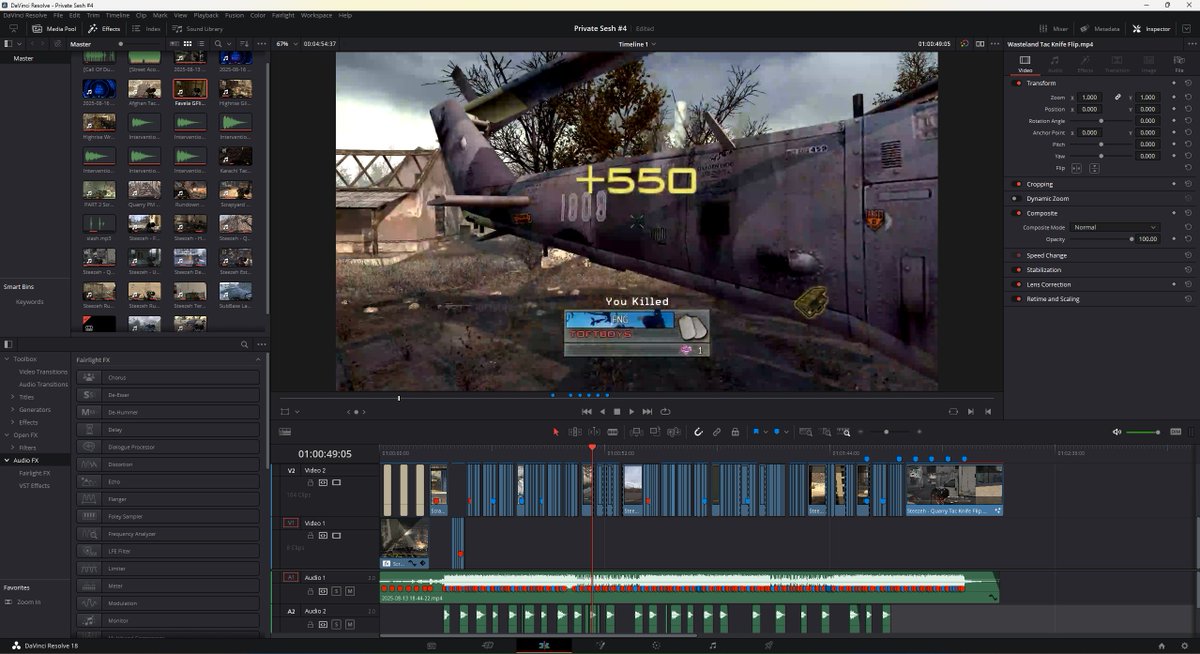Choose the Trim Edit Mode tool

[x=575, y=432]
